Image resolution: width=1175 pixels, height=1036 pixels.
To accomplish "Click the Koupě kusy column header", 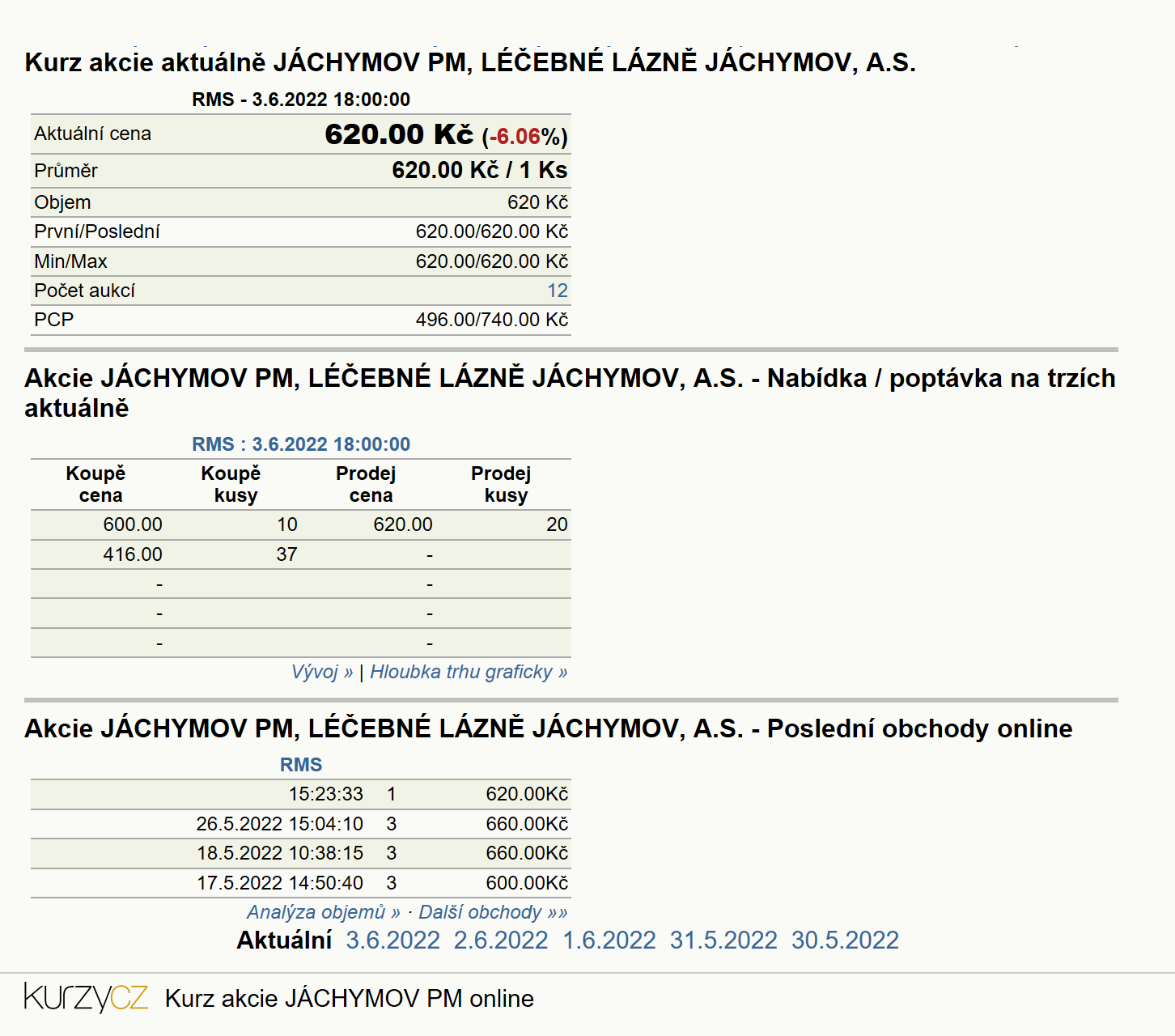I will coord(231,484).
